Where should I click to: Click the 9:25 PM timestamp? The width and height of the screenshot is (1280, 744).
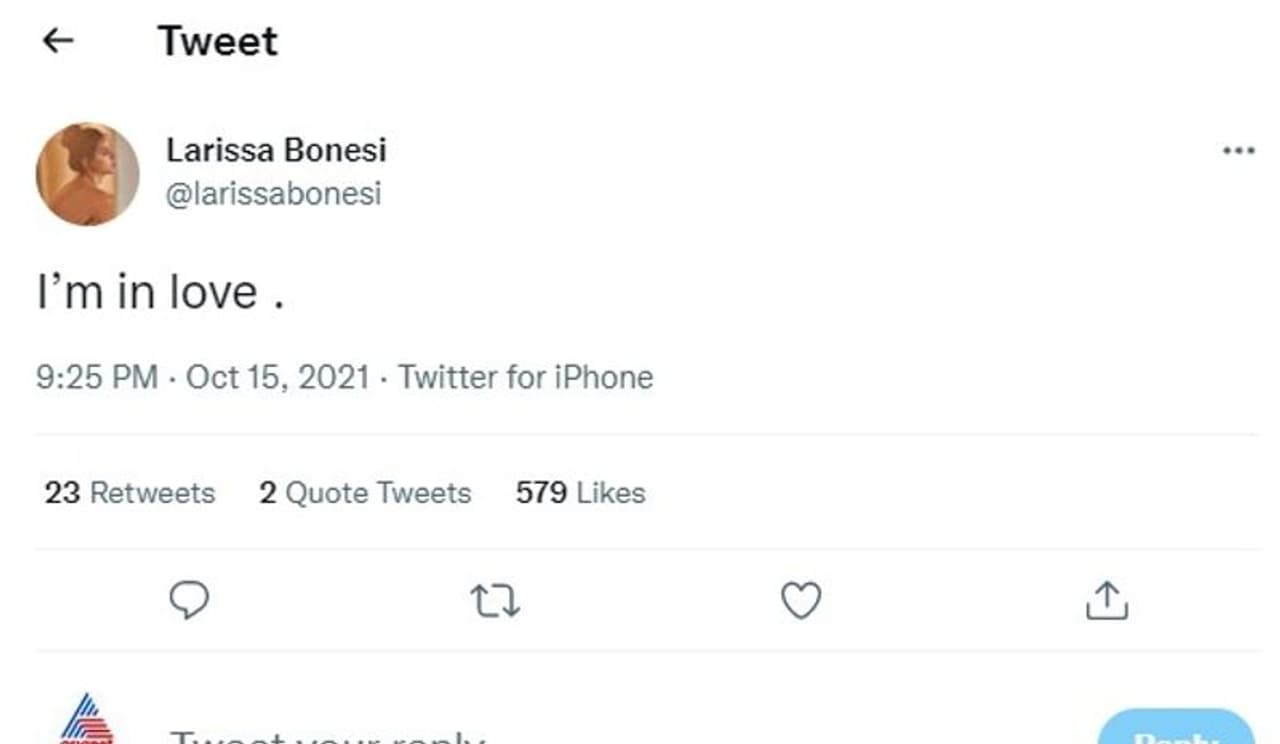pyautogui.click(x=97, y=377)
